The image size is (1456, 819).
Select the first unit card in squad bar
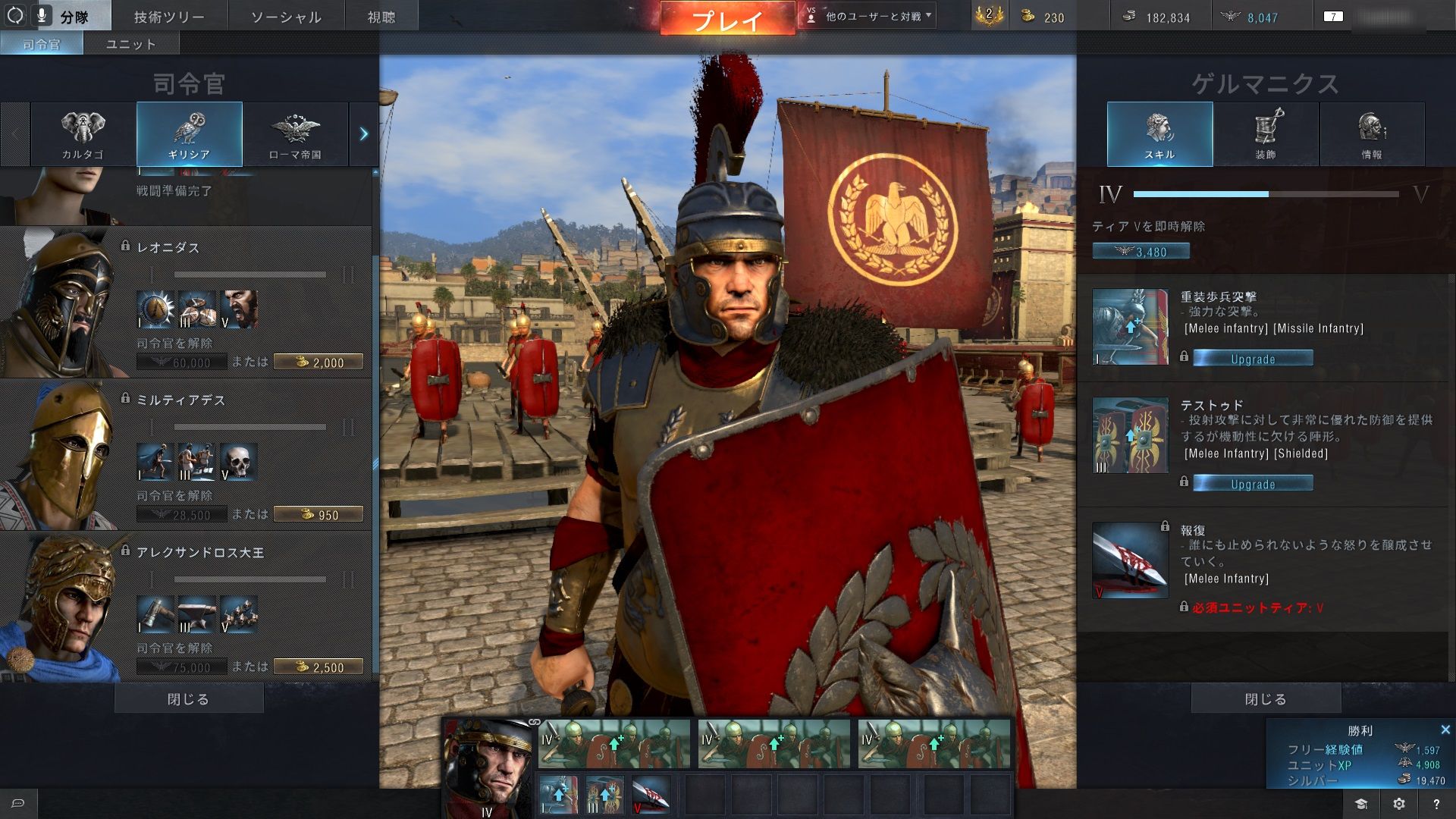(614, 743)
